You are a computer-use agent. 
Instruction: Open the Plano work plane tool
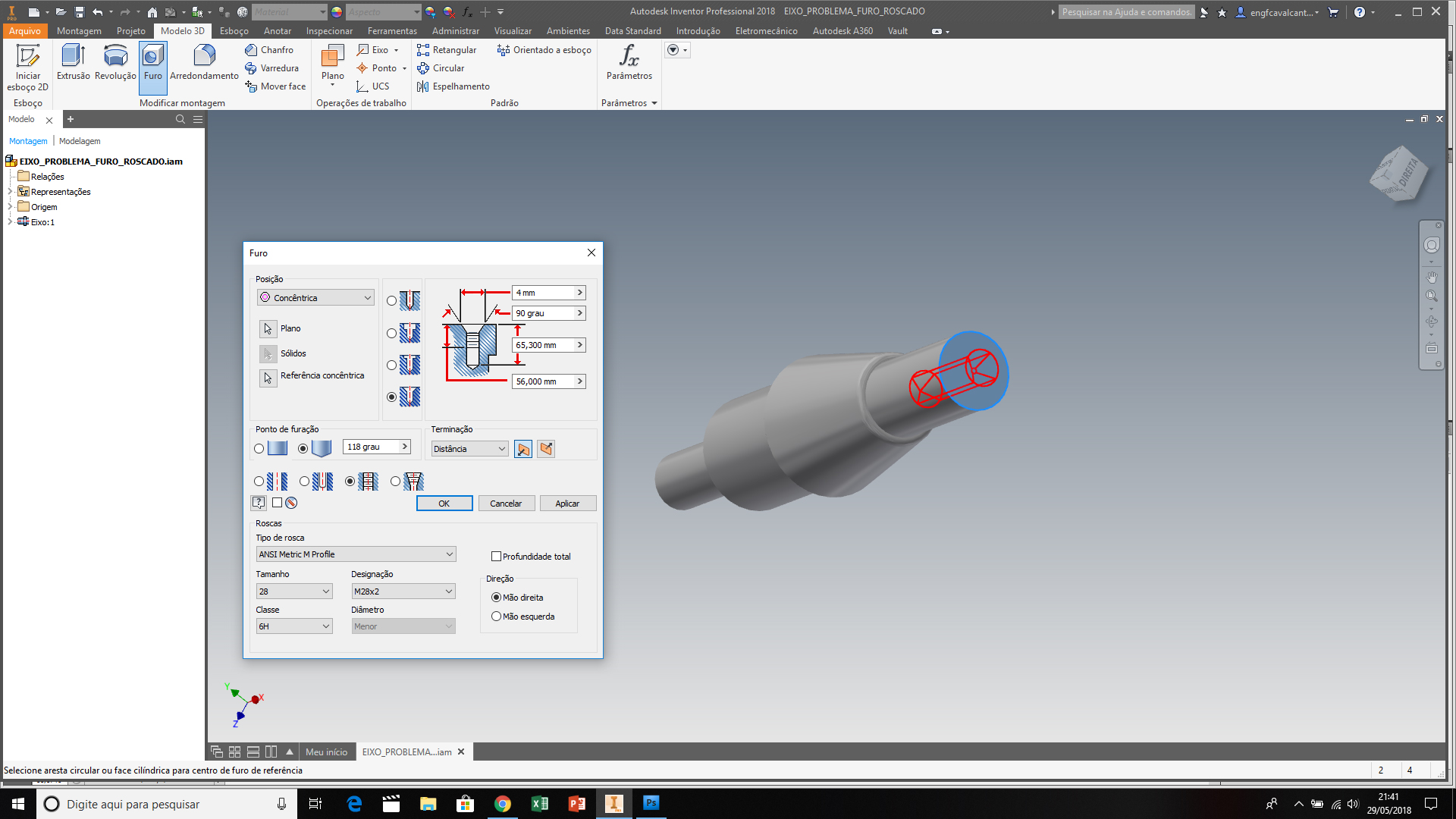pyautogui.click(x=333, y=64)
